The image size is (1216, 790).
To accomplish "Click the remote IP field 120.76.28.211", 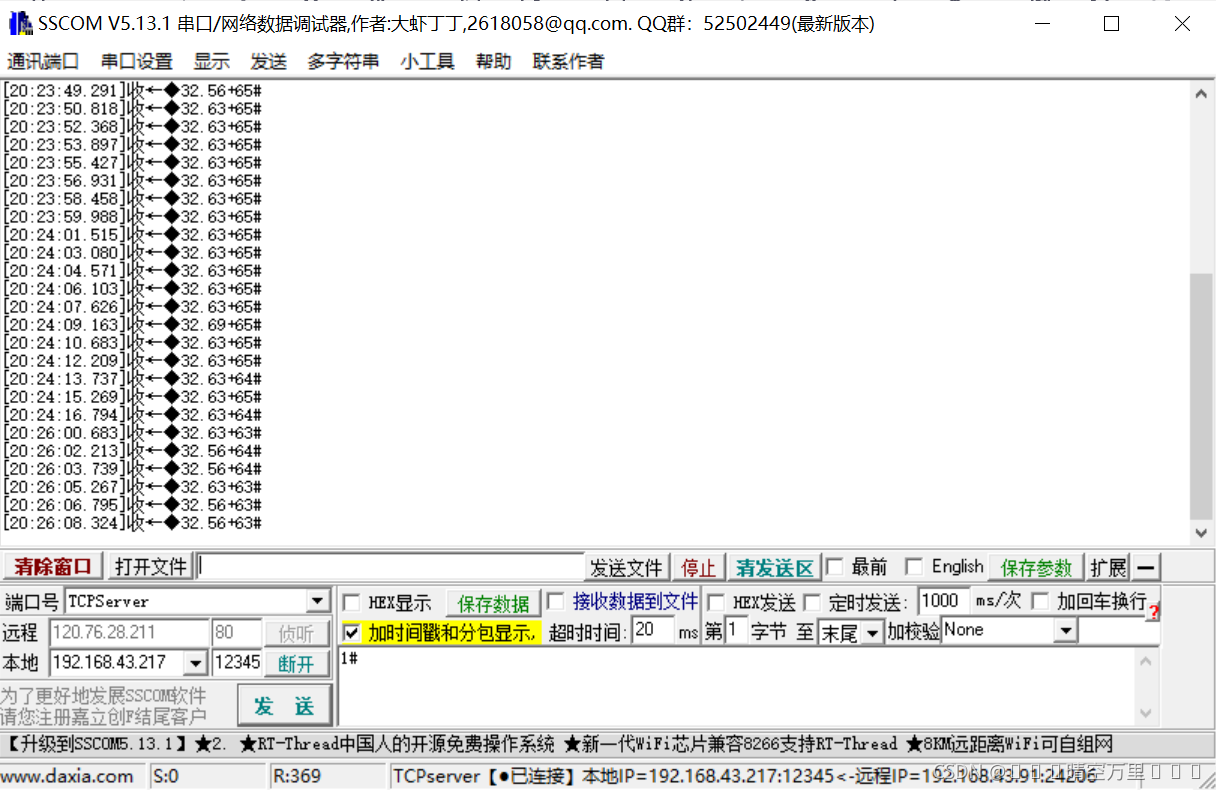I will pos(128,632).
